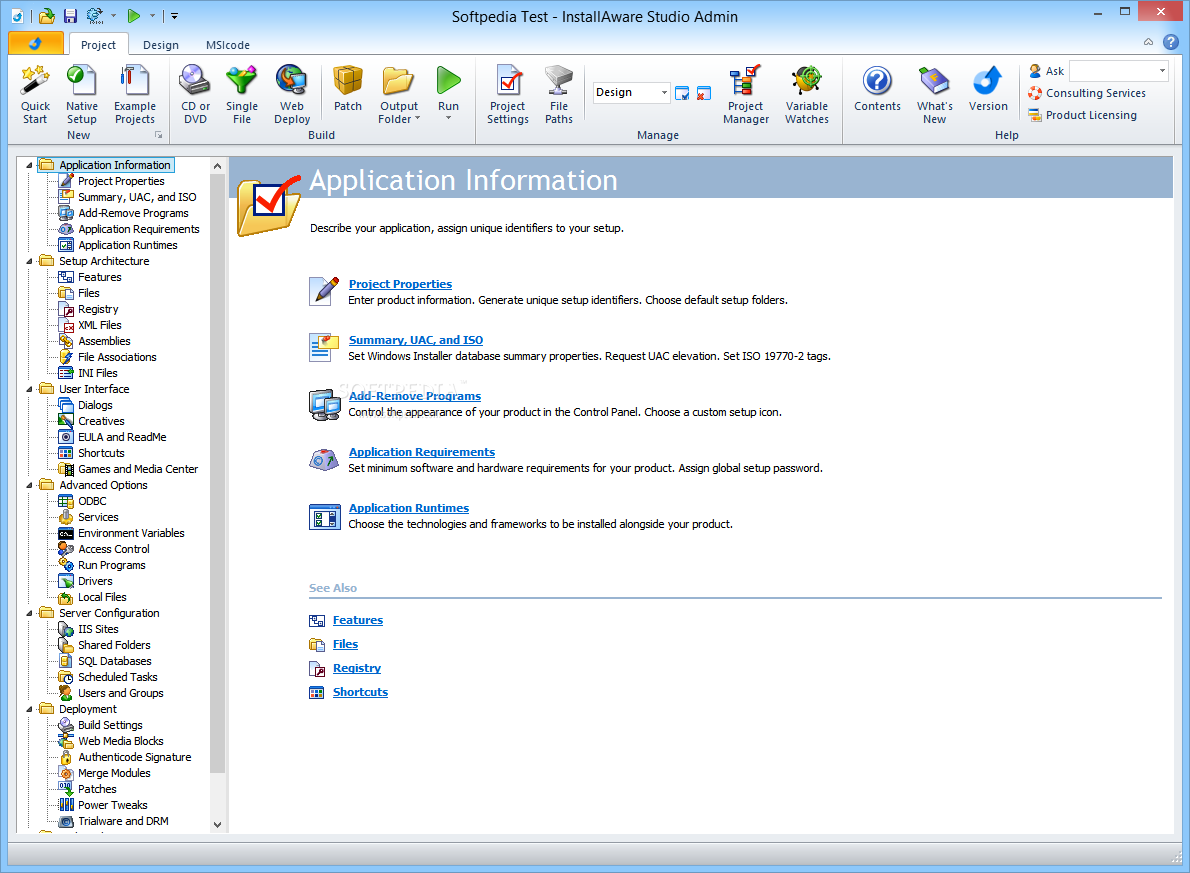Open the Design view dropdown
This screenshot has width=1190, height=873.
(664, 93)
